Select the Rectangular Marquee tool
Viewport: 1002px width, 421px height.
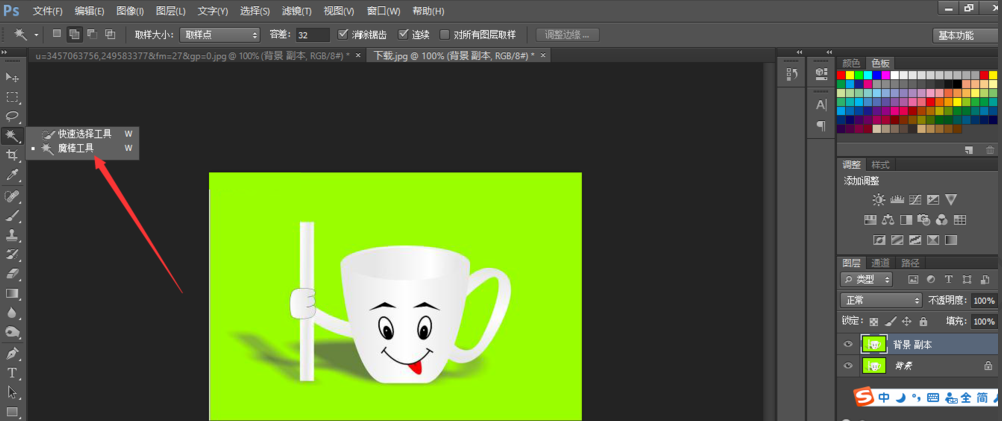(13, 97)
